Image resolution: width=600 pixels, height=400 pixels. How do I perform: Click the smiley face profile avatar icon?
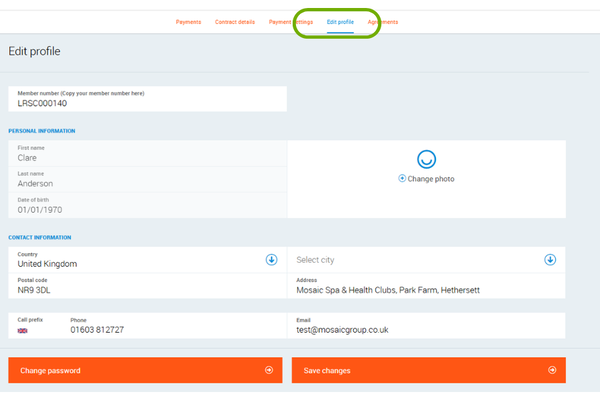click(426, 159)
